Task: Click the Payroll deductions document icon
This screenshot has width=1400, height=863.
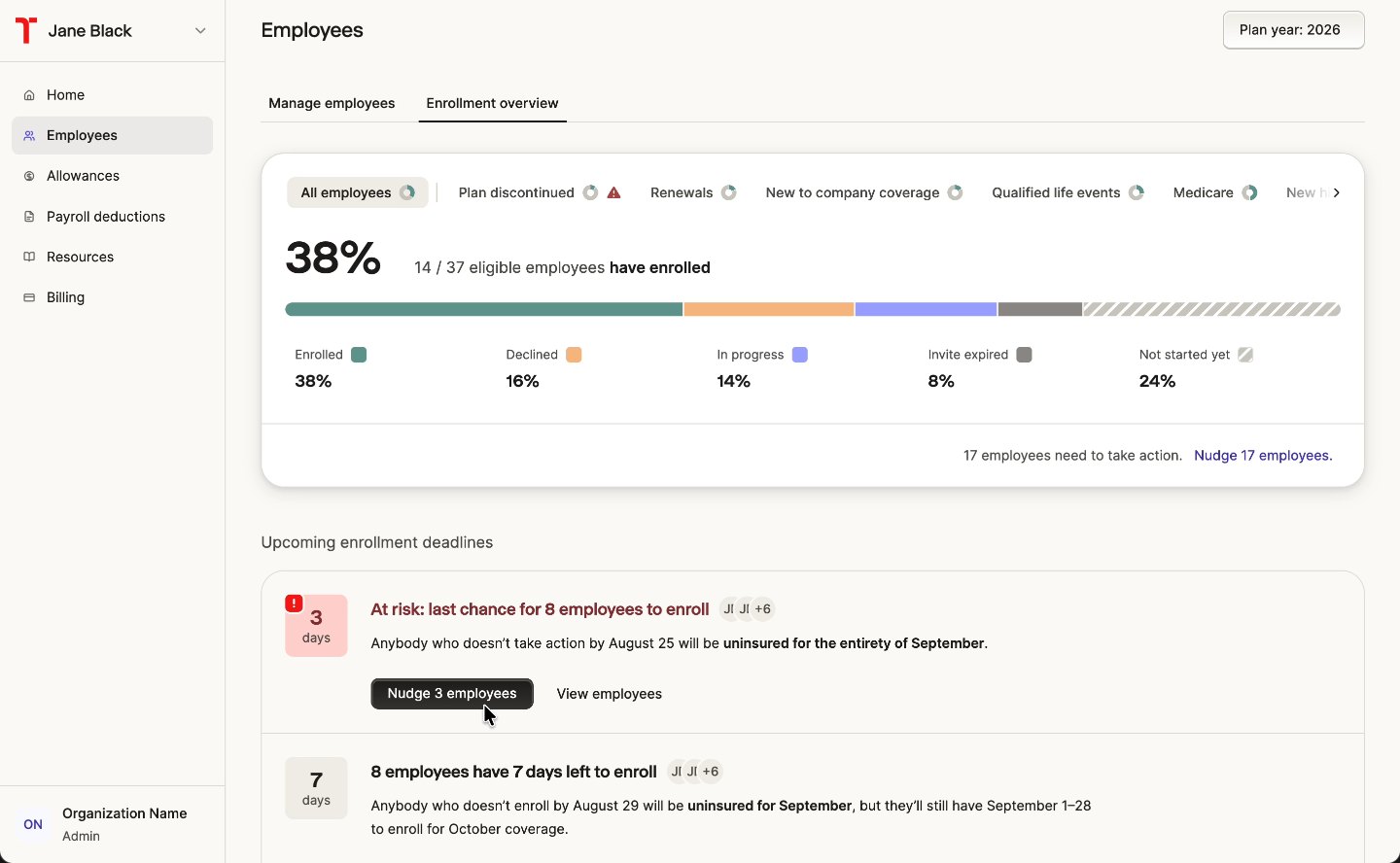Action: 29,217
